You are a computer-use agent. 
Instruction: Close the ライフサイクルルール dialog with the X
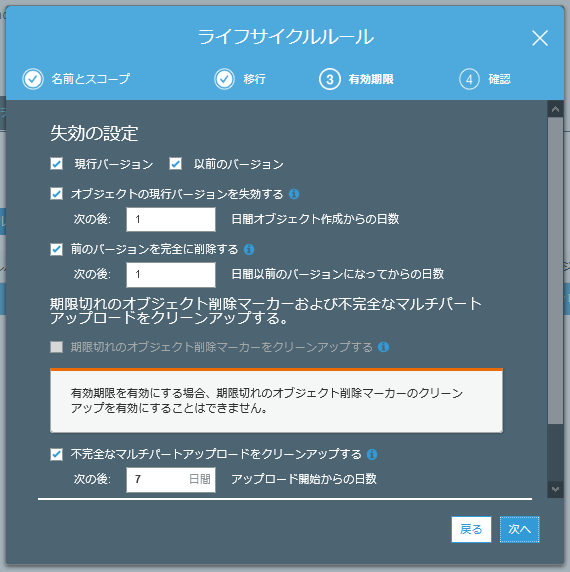pos(540,38)
